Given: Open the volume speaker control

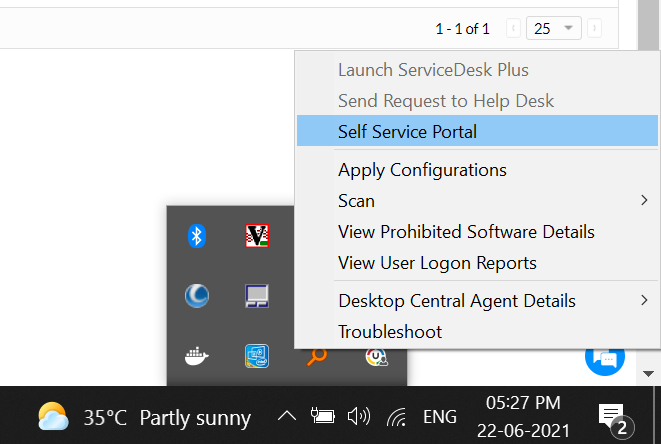Looking at the screenshot, I should coord(359,417).
